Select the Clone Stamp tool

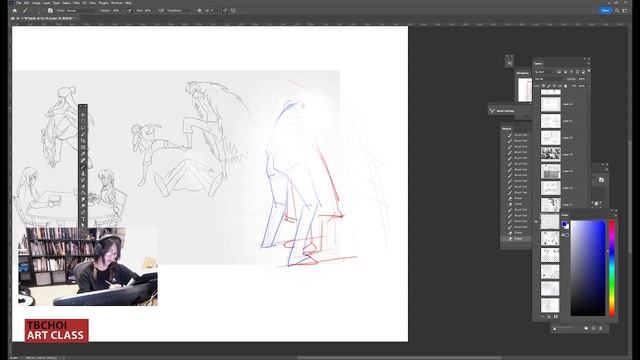point(83,173)
